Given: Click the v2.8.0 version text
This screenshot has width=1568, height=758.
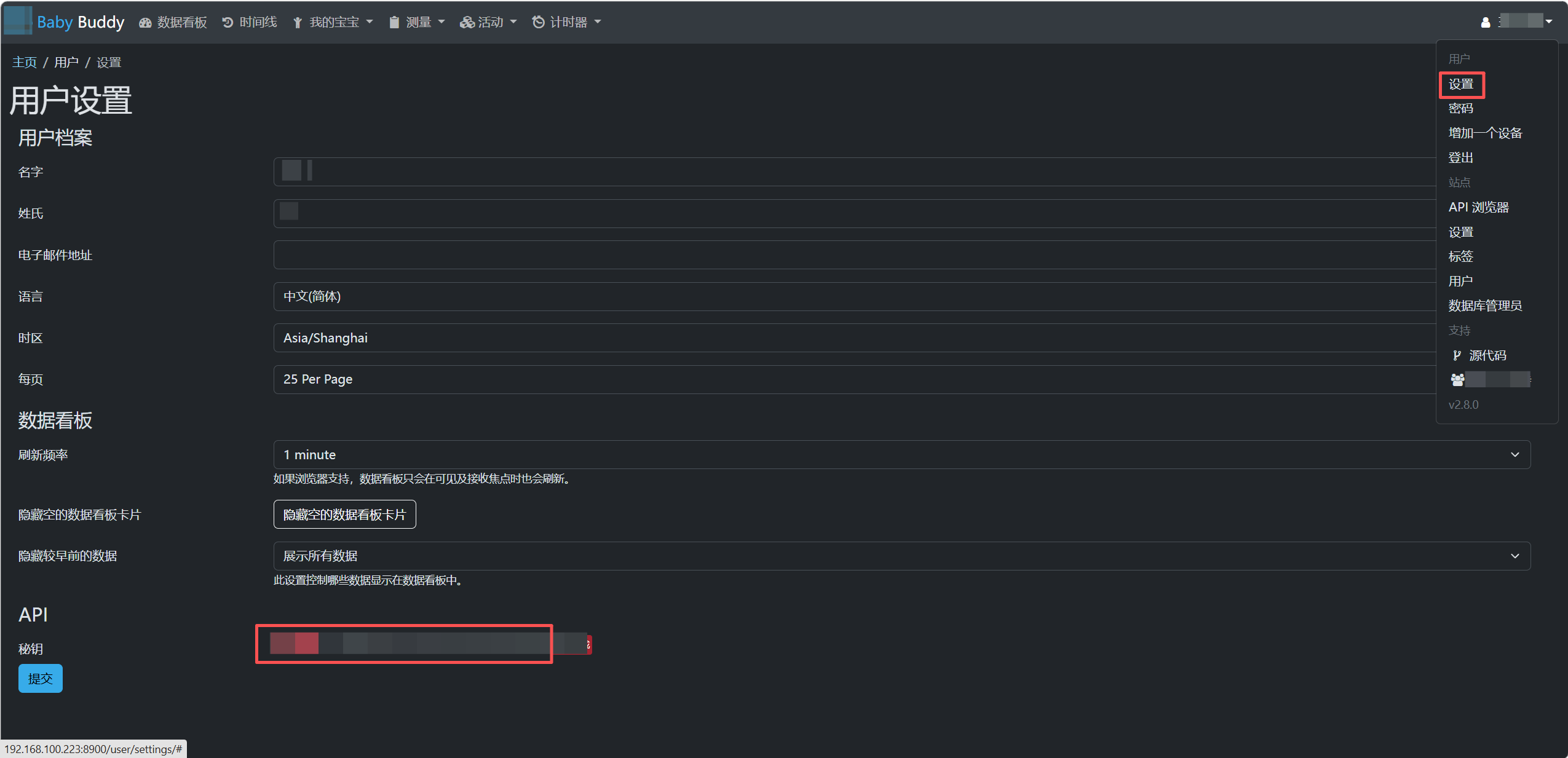Looking at the screenshot, I should [x=1463, y=405].
